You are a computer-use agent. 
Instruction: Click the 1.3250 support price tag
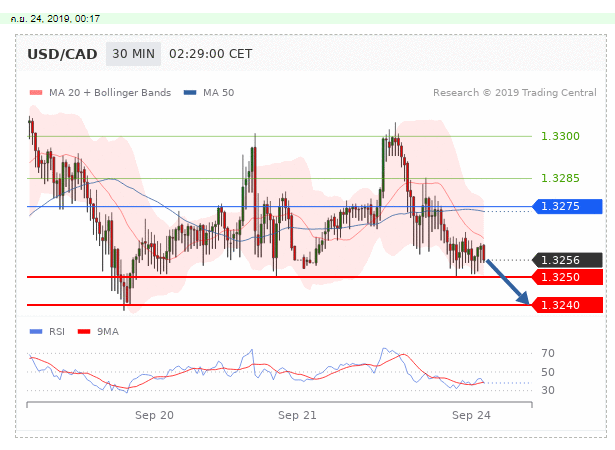[567, 277]
